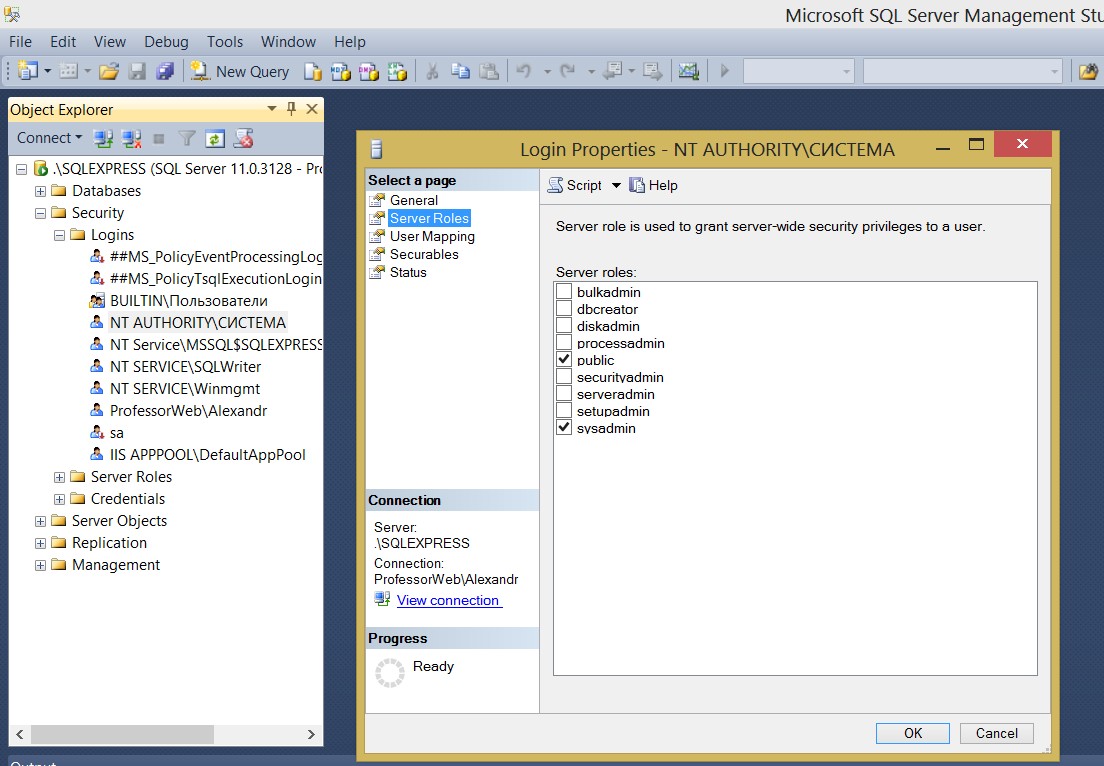Check the serveradmin server role
Viewport: 1104px width, 766px height.
pyautogui.click(x=564, y=394)
